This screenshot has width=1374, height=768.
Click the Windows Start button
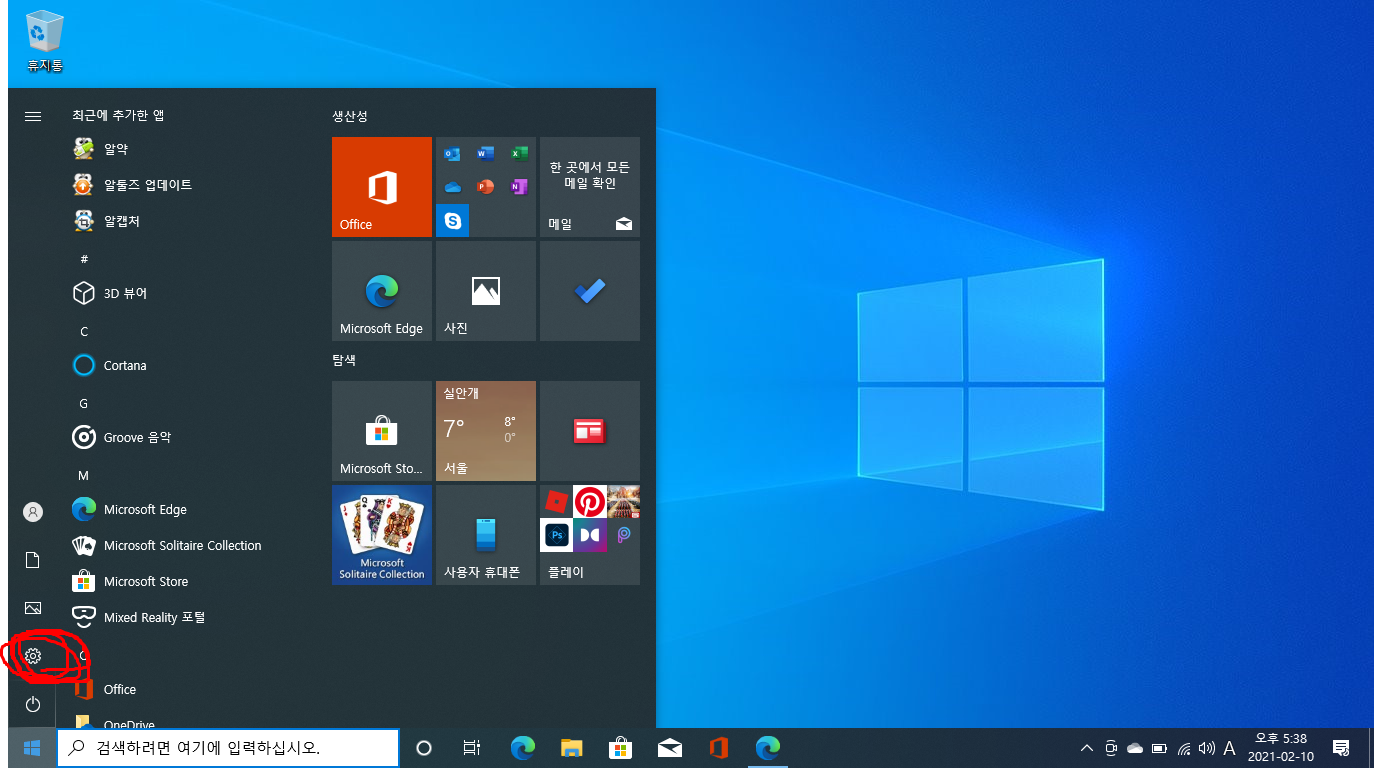pos(32,747)
